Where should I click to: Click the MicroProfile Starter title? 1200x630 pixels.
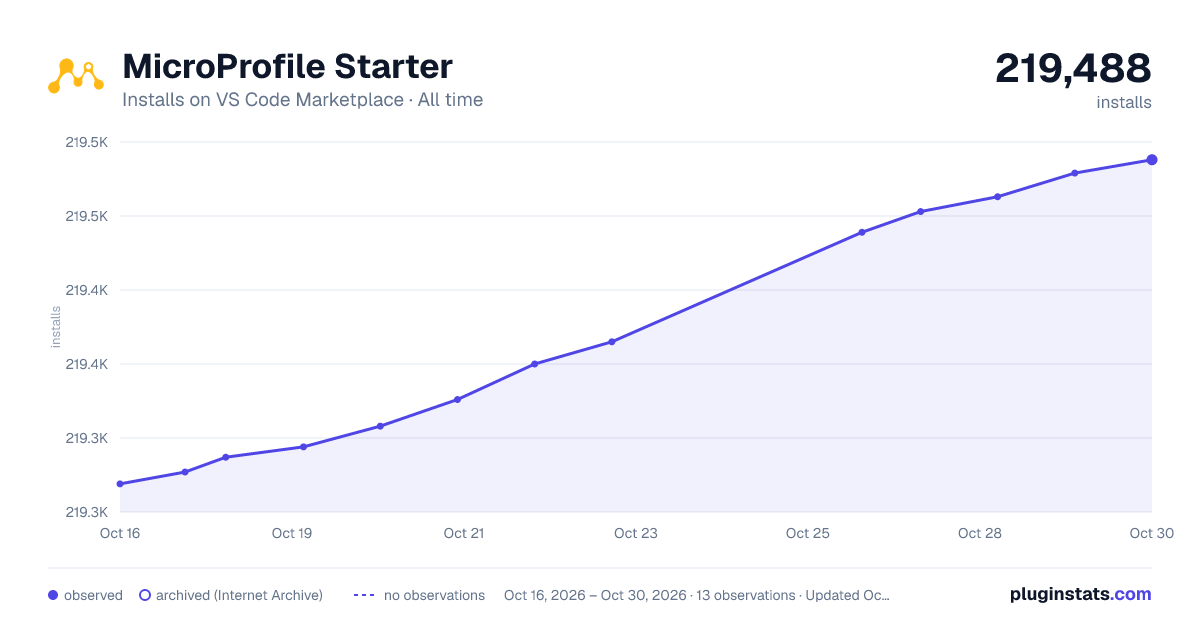(287, 66)
